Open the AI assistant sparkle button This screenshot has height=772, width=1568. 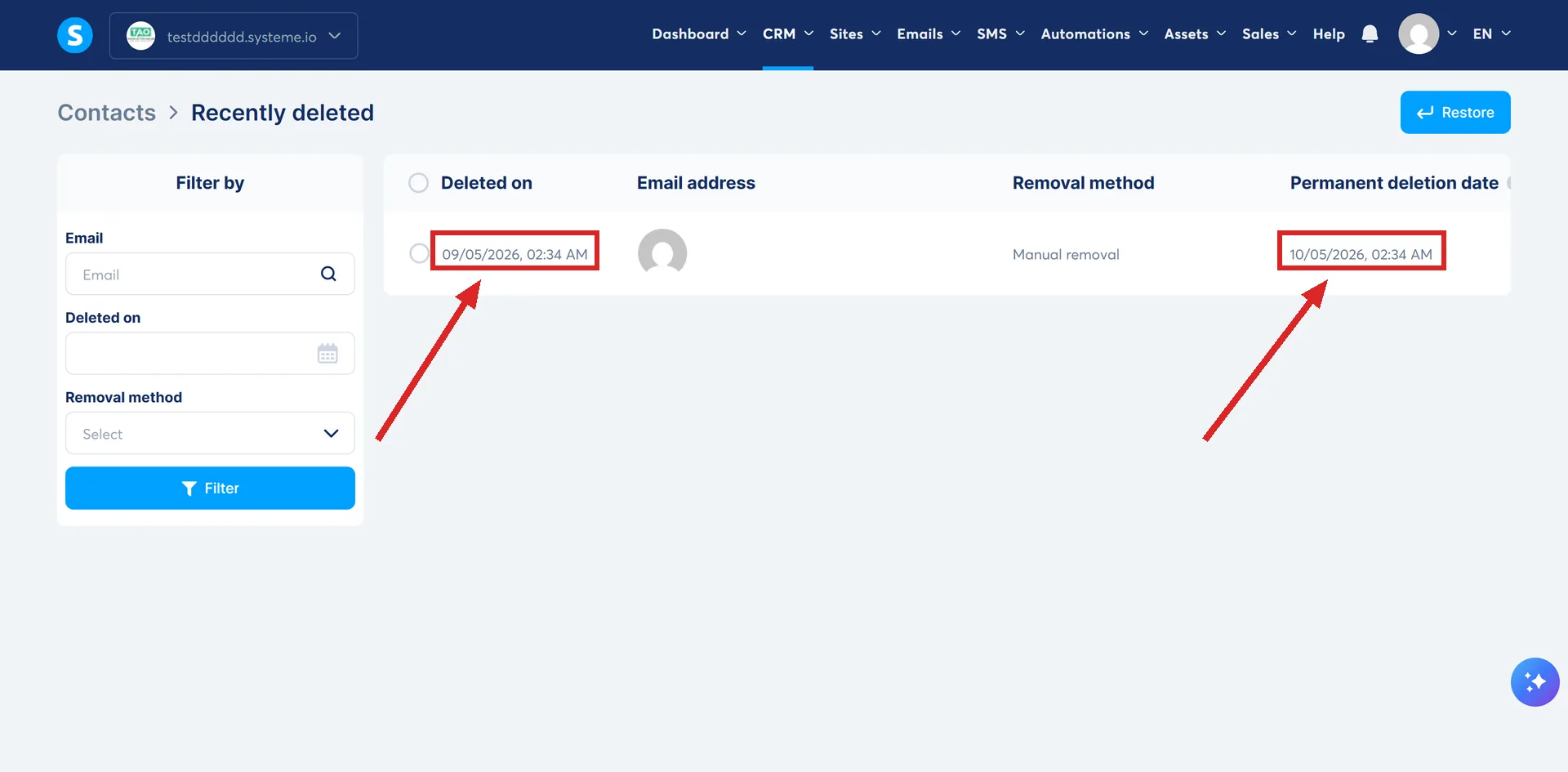(x=1535, y=682)
